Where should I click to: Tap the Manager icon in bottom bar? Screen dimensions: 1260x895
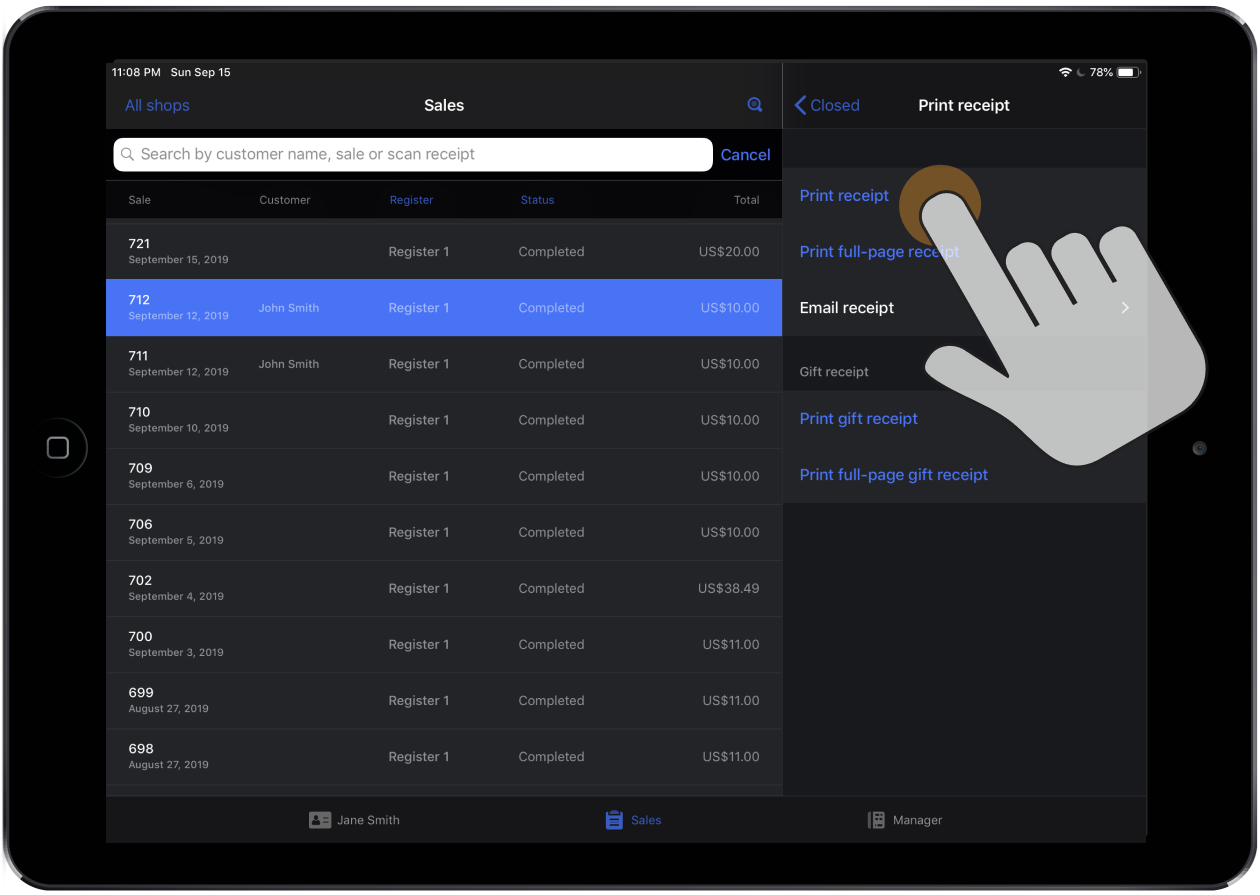point(876,820)
